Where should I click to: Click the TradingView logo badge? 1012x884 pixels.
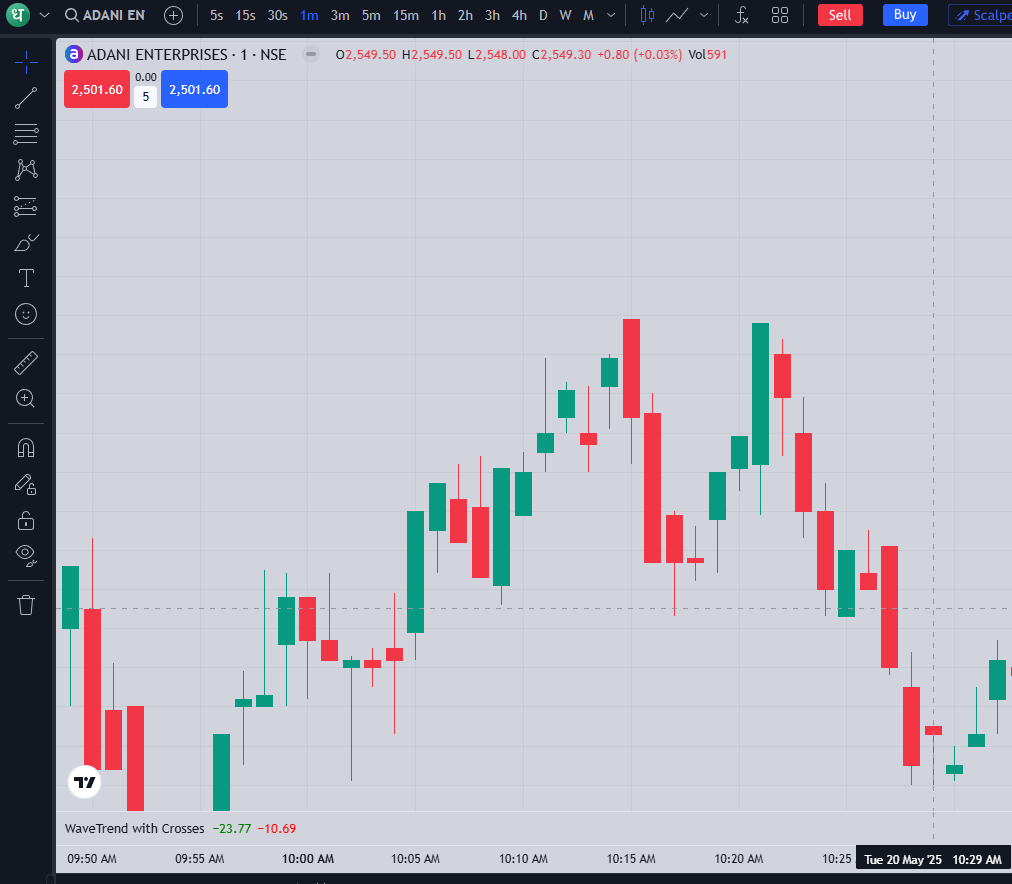tap(85, 782)
